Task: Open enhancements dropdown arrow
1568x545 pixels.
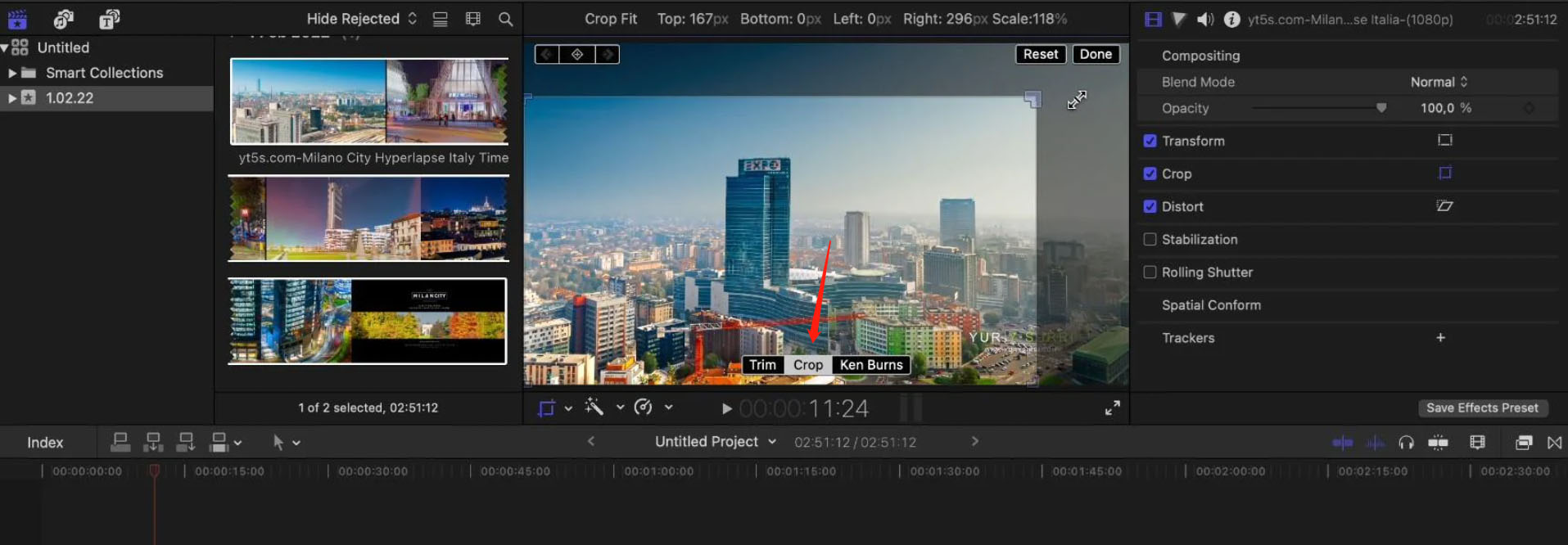Action: pos(620,407)
